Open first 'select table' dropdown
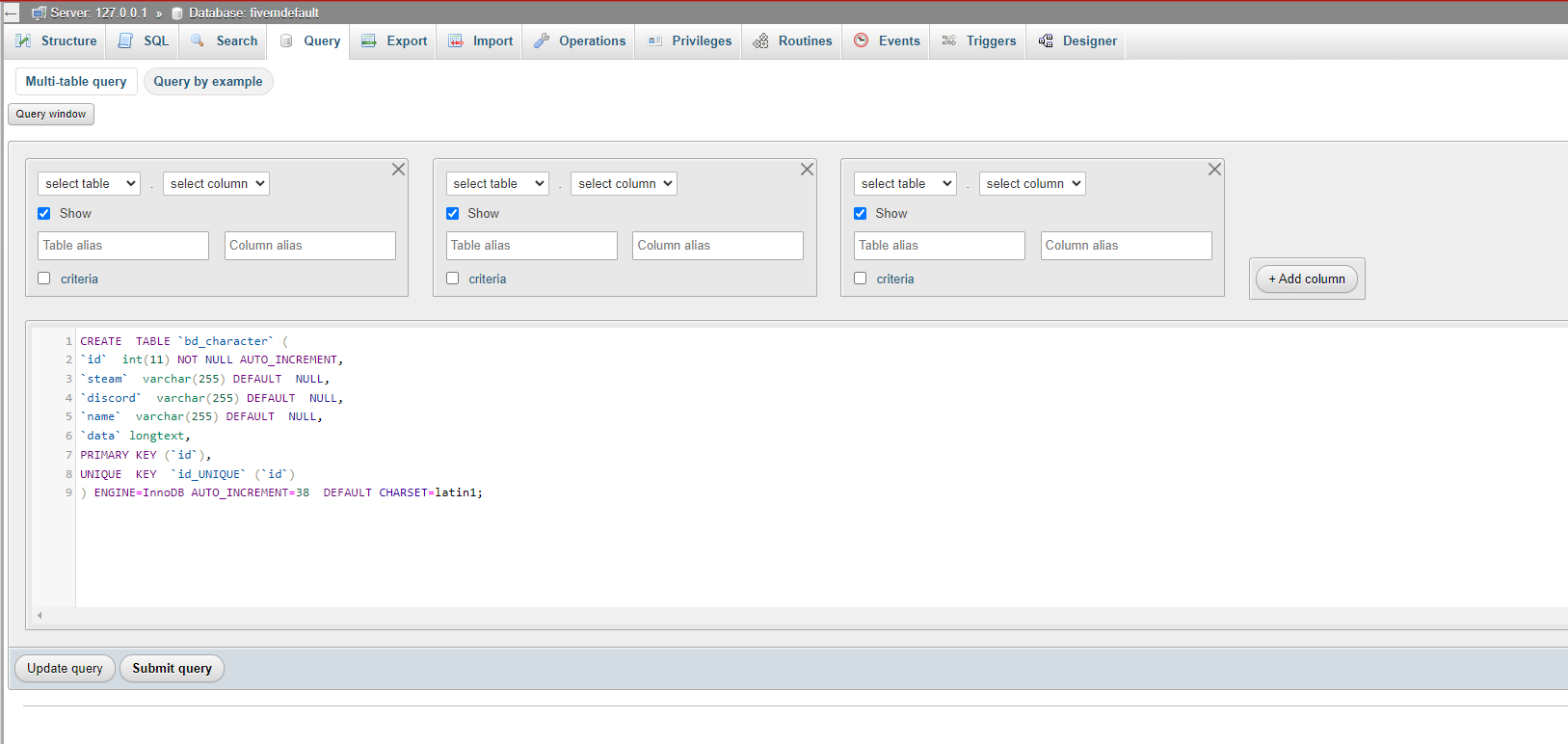The width and height of the screenshot is (1568, 744). pyautogui.click(x=90, y=183)
